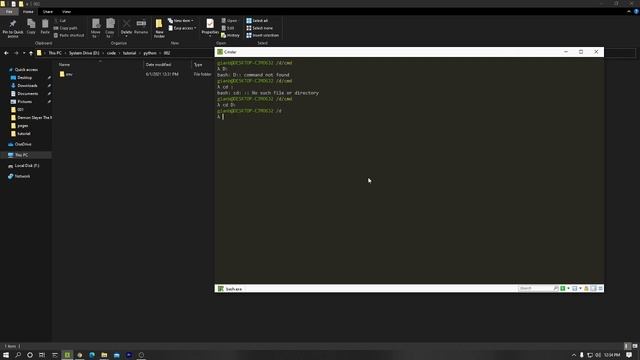Click Select none in the ribbon

pos(259,28)
